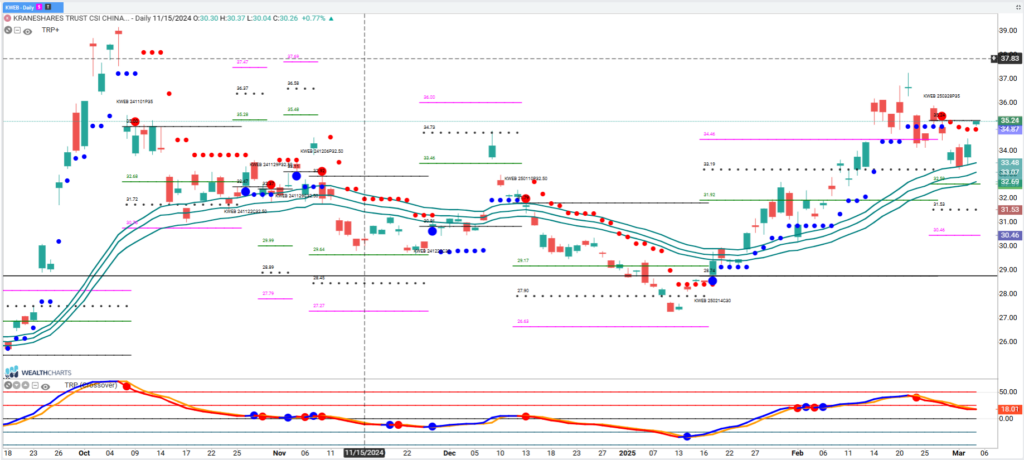Collapse the TRP+ indicator legend
Screen dimensions: 1024x460
[18, 30]
